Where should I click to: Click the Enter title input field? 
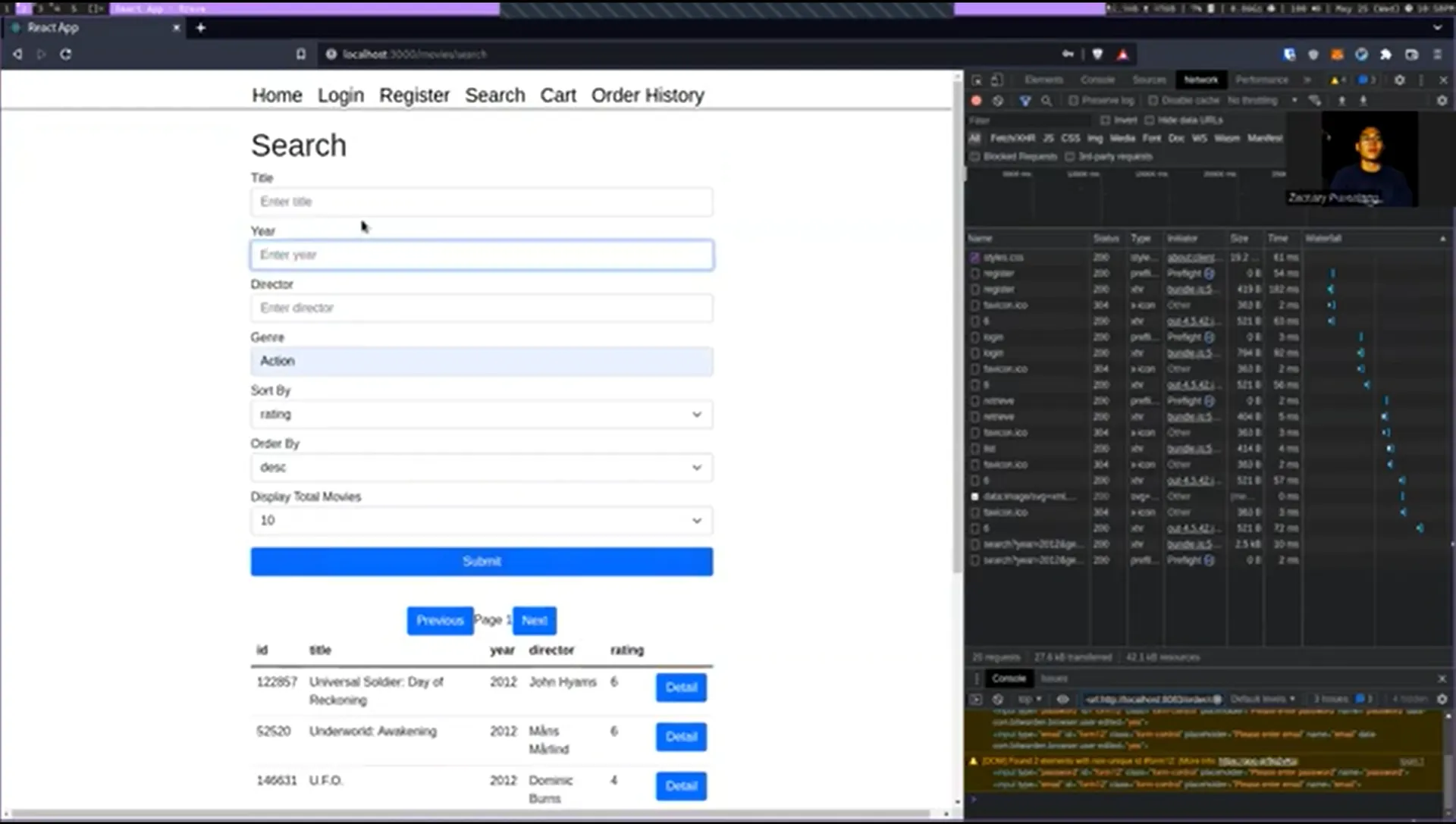click(482, 202)
